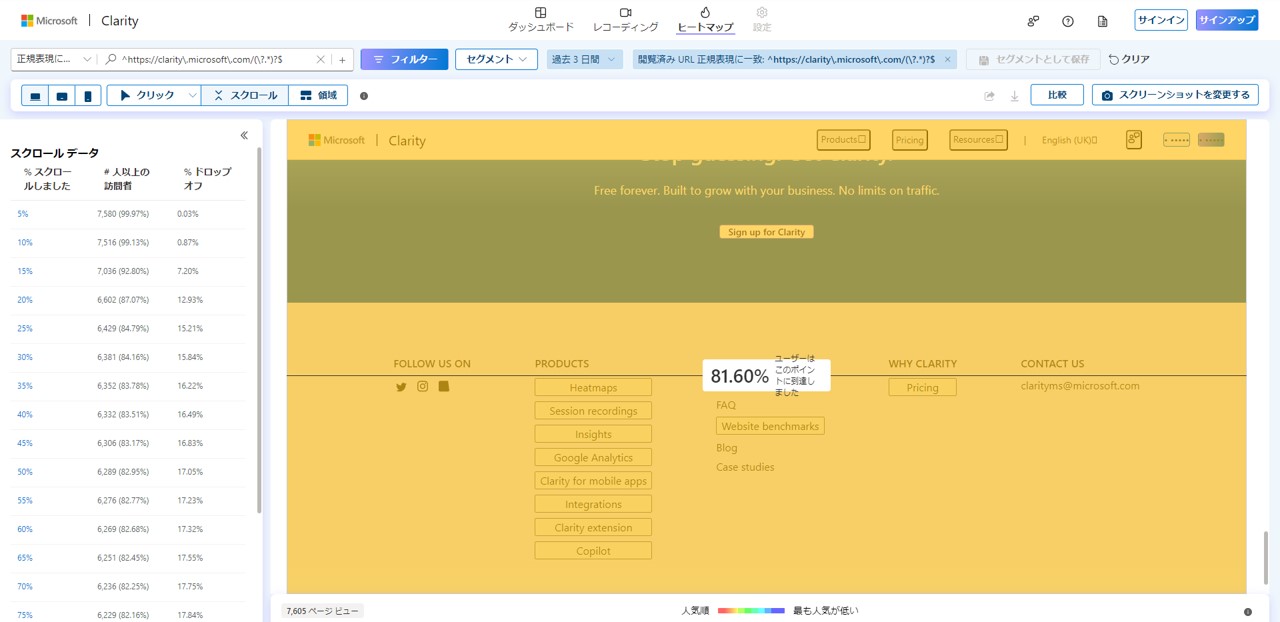Click the URL regex filter input field

[x=216, y=60]
